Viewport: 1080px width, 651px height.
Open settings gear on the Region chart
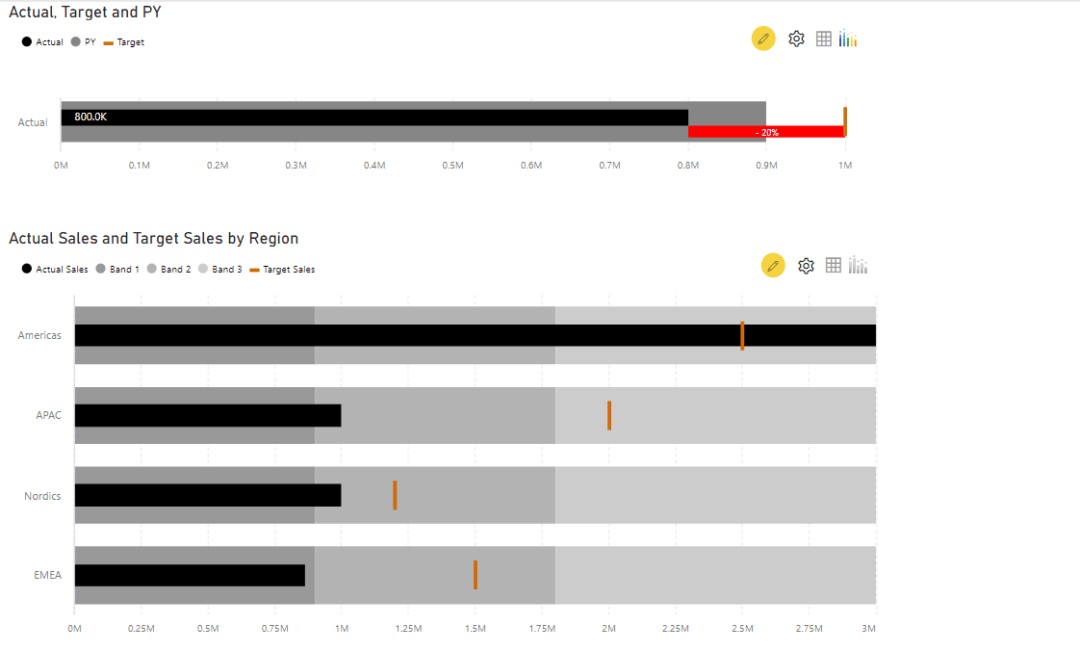806,265
